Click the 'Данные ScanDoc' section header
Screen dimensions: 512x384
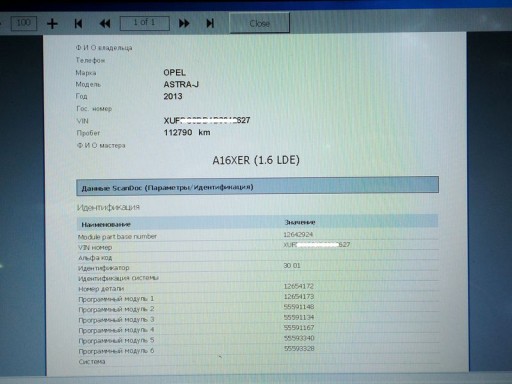pos(257,186)
